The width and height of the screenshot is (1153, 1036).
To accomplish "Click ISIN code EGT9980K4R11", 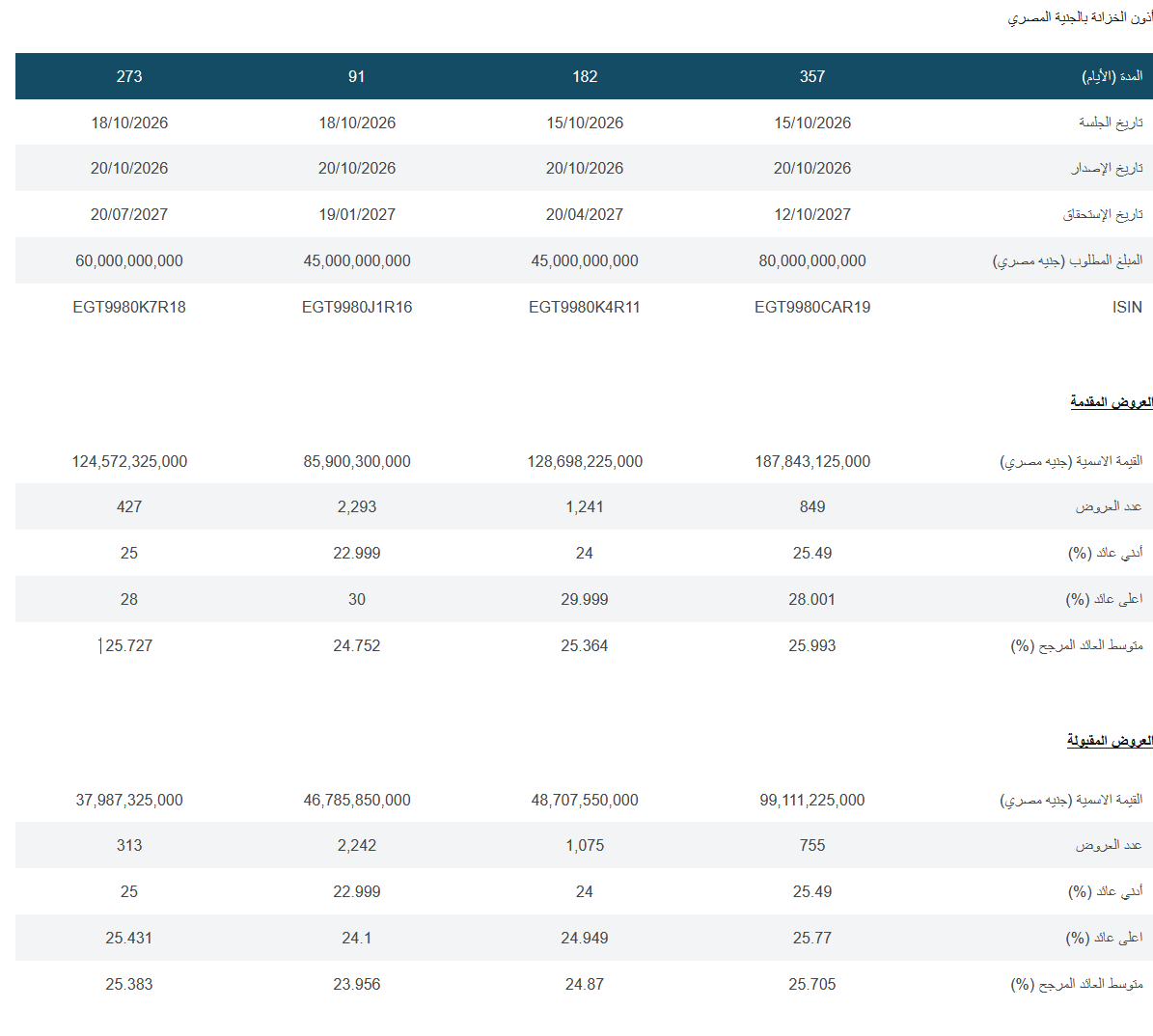I will pos(585,308).
